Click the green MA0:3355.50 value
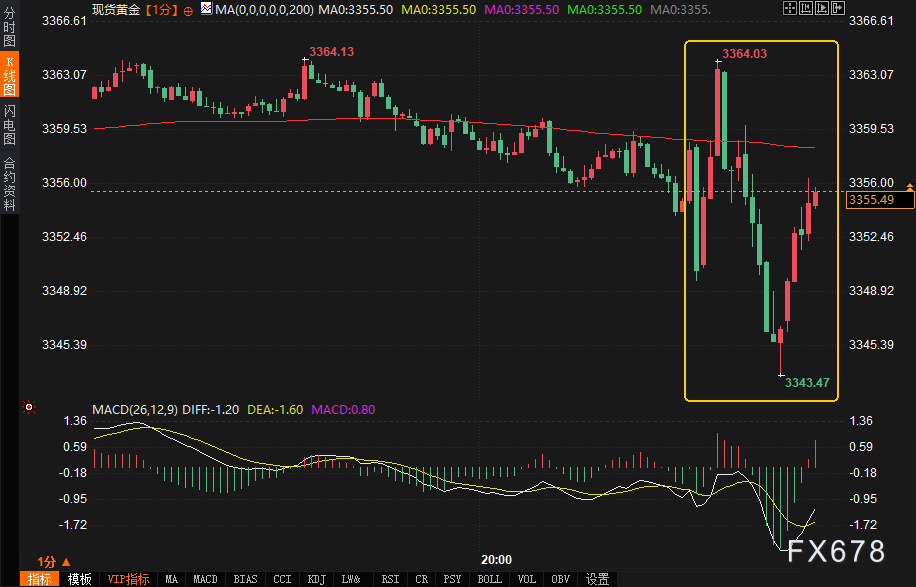Viewport: 916px width, 587px height. [605, 10]
